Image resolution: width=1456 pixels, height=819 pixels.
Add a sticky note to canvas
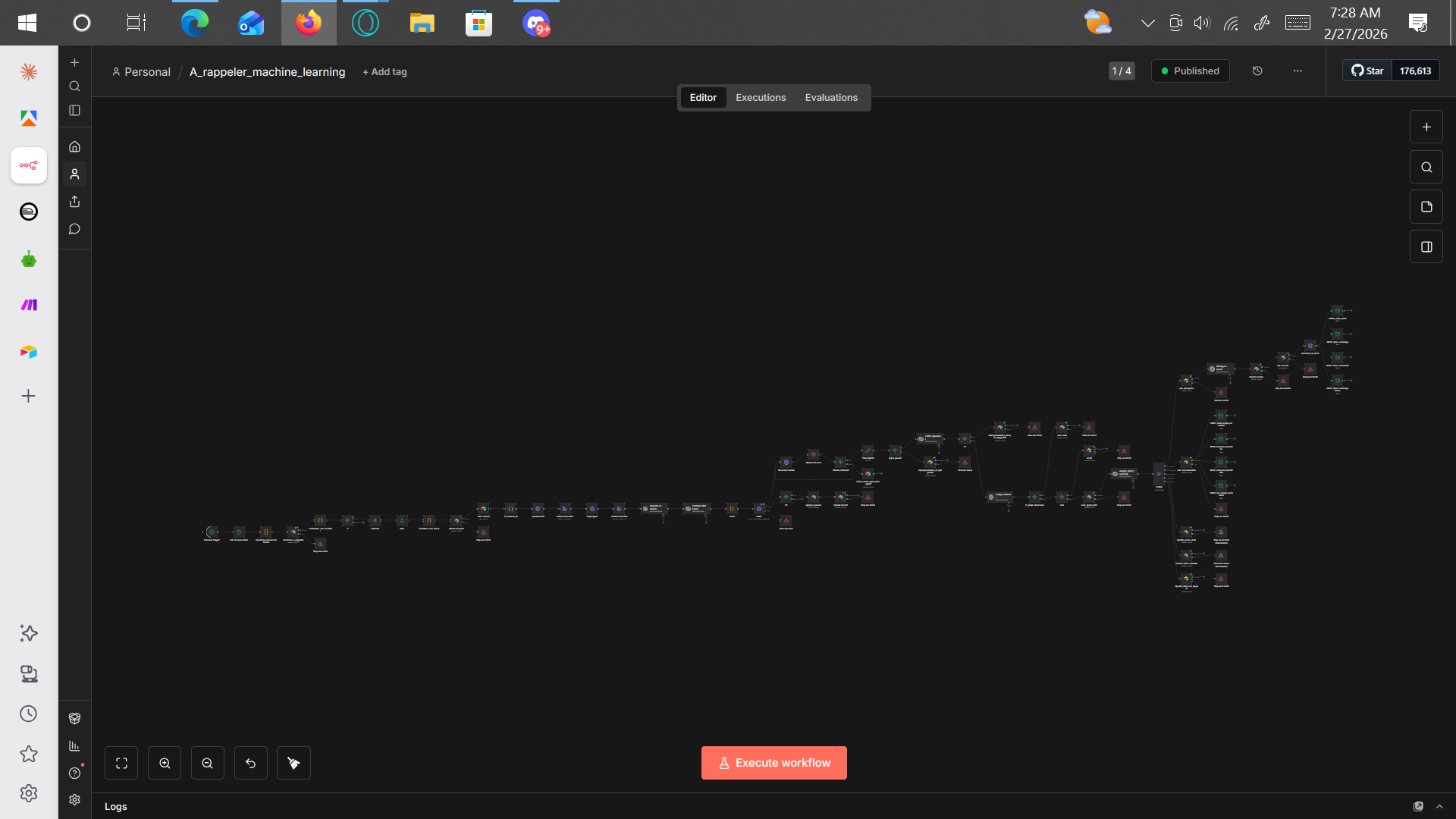point(1426,207)
